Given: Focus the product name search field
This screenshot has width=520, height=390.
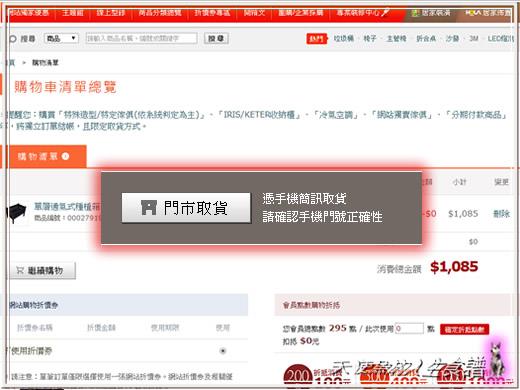Looking at the screenshot, I should click(141, 38).
